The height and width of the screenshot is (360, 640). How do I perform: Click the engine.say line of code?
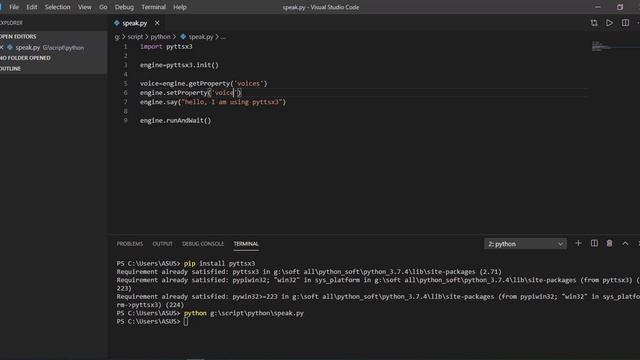[213, 102]
